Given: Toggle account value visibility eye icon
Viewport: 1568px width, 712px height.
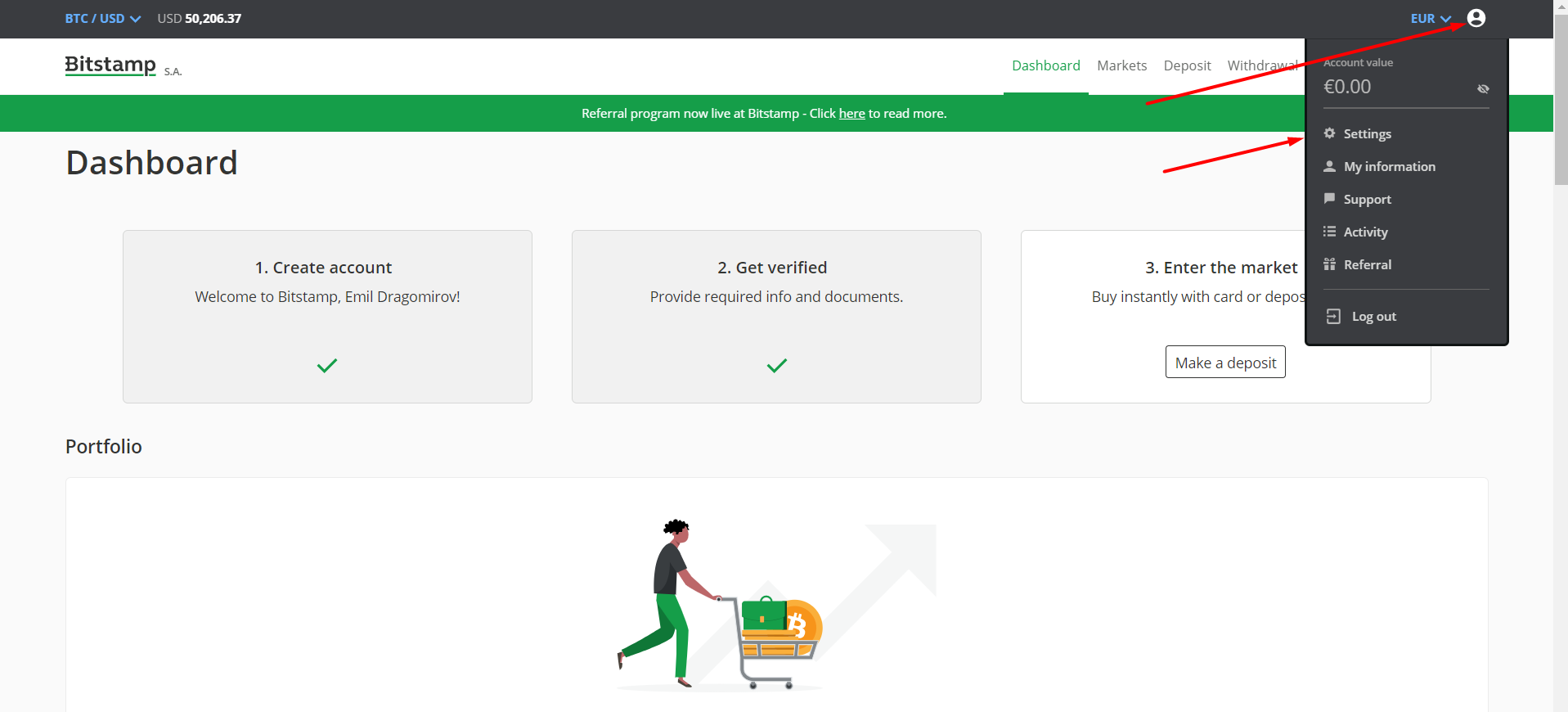Looking at the screenshot, I should pyautogui.click(x=1483, y=88).
